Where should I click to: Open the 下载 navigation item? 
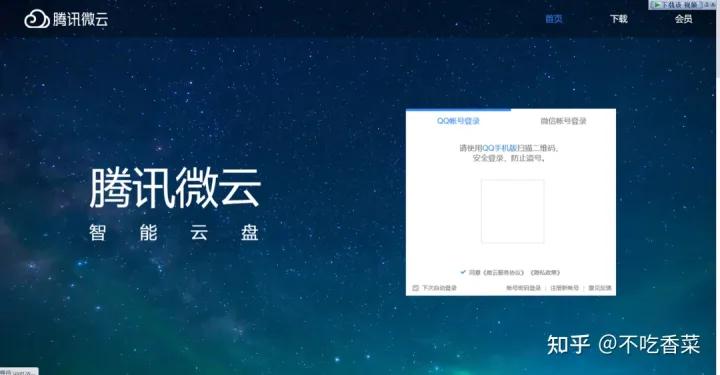(619, 19)
